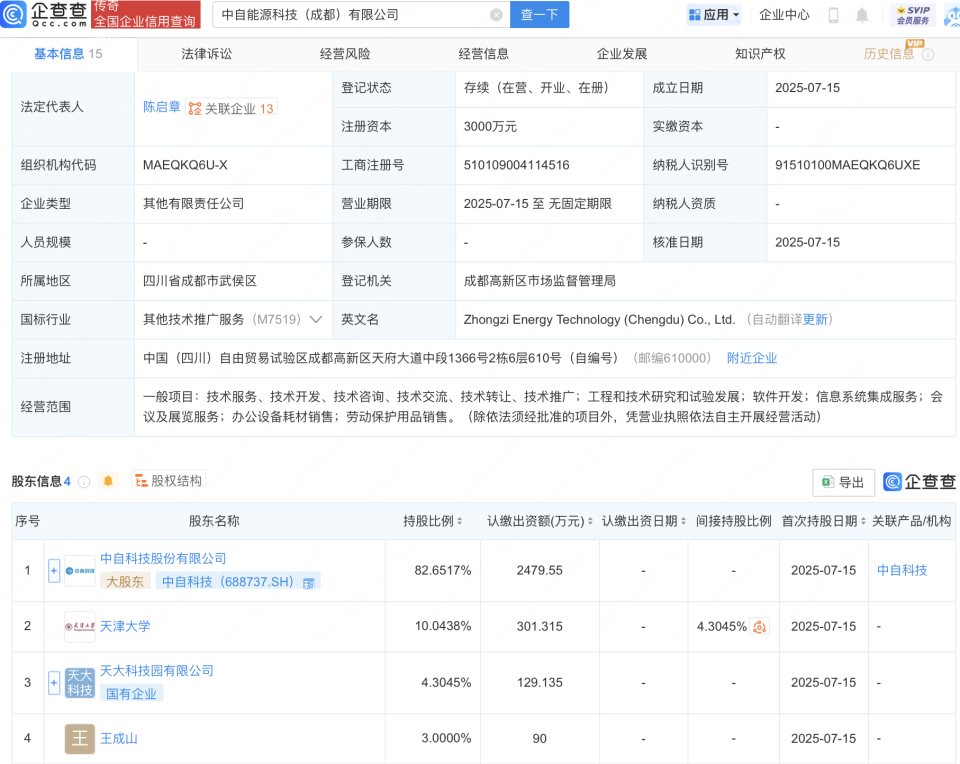The height and width of the screenshot is (764, 960).
Task: Switch to 经营信息 tab
Action: 483,54
